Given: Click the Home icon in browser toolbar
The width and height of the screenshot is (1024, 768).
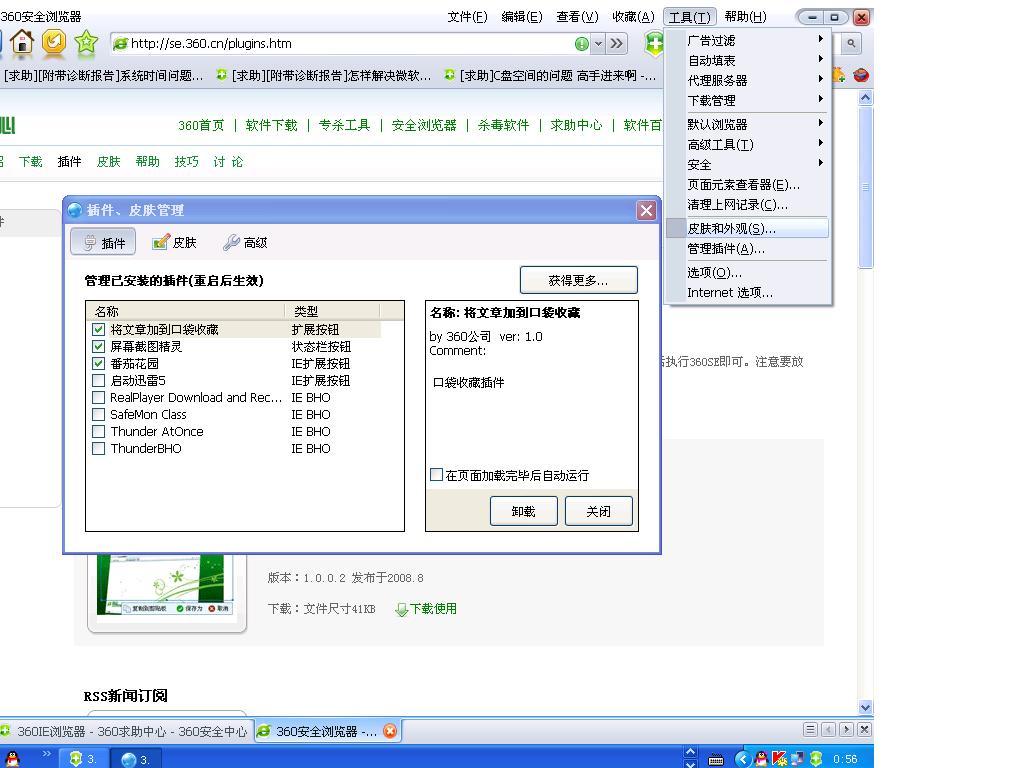Looking at the screenshot, I should [x=22, y=42].
